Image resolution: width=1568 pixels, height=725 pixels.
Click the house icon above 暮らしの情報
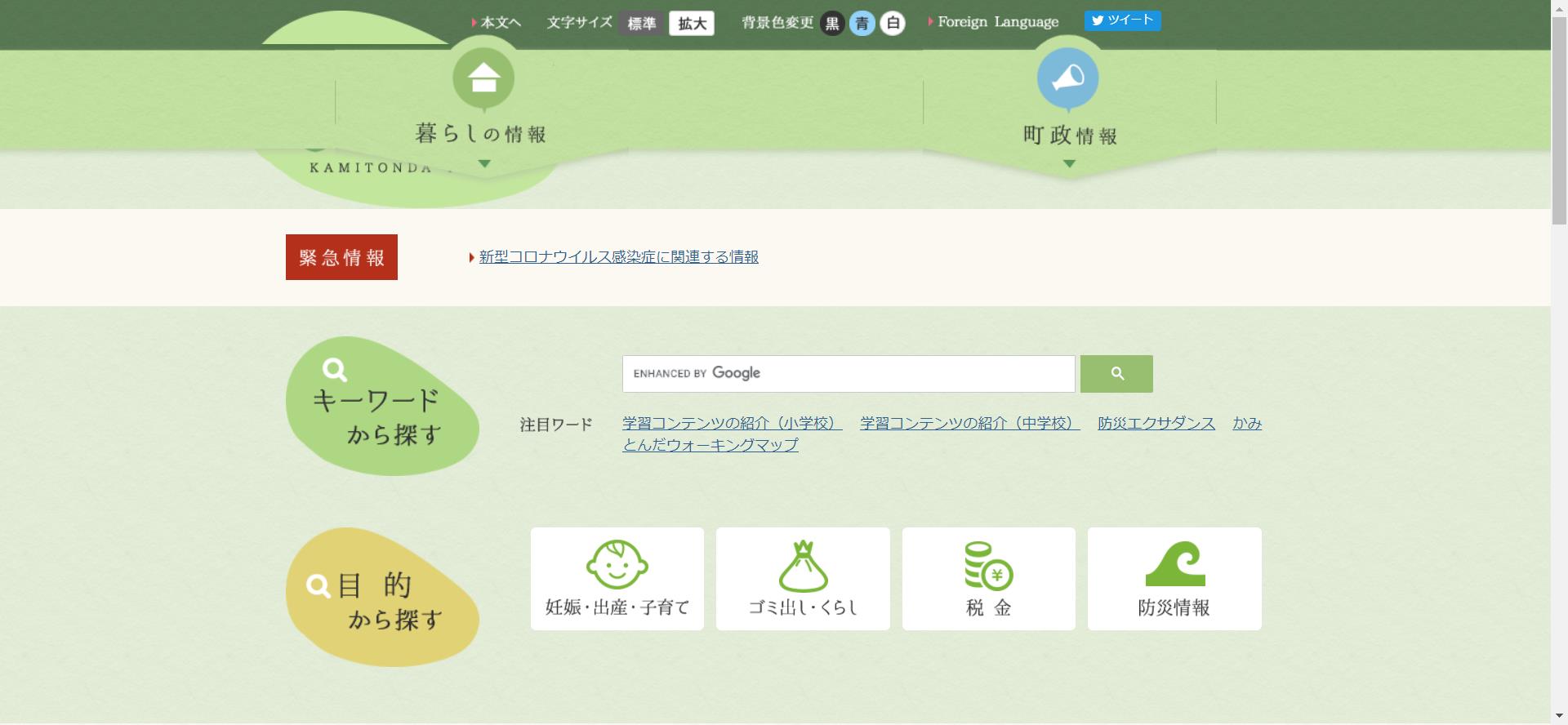[483, 78]
